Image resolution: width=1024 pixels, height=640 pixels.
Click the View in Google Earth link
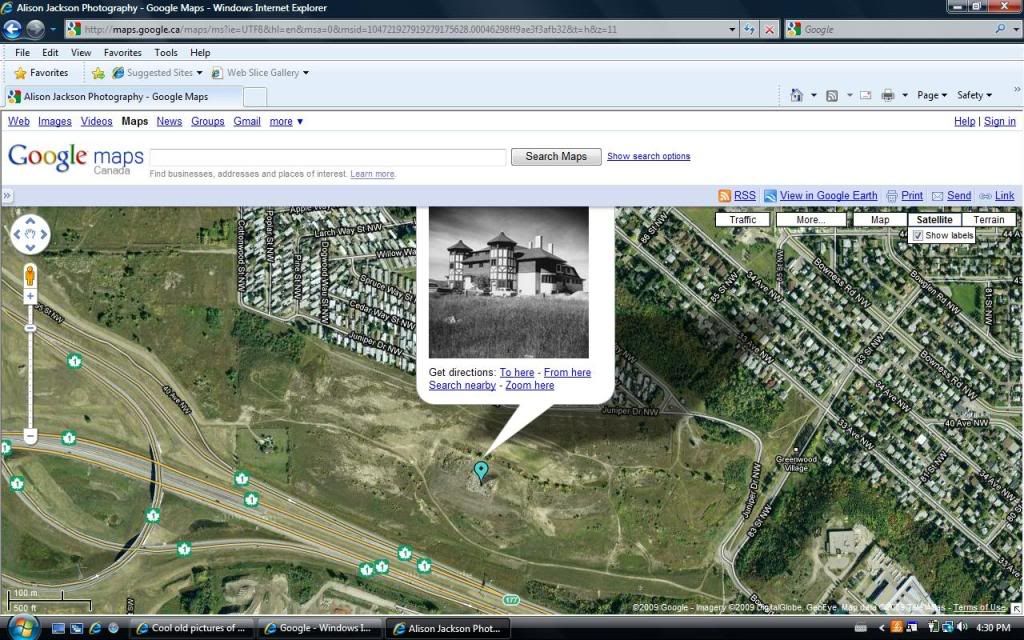[828, 195]
